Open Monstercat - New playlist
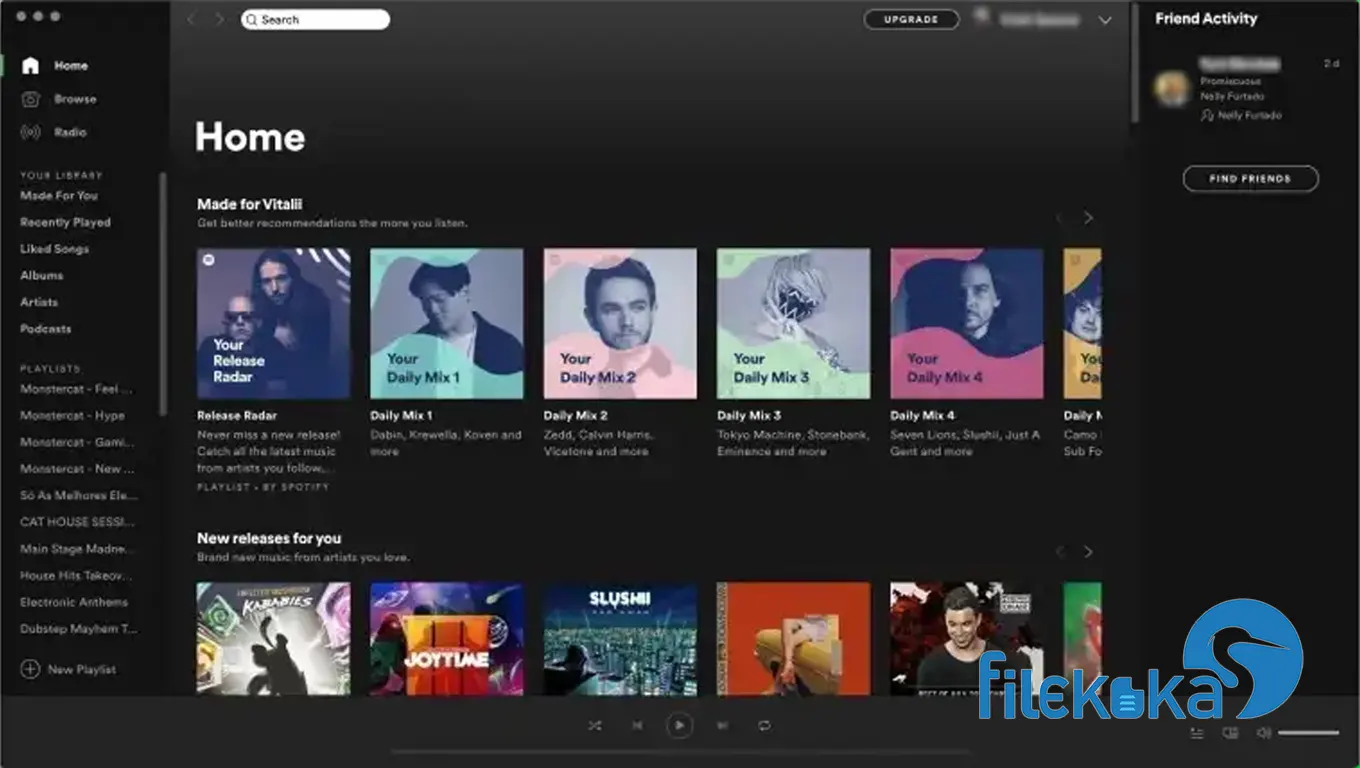The image size is (1360, 768). pyautogui.click(x=76, y=469)
